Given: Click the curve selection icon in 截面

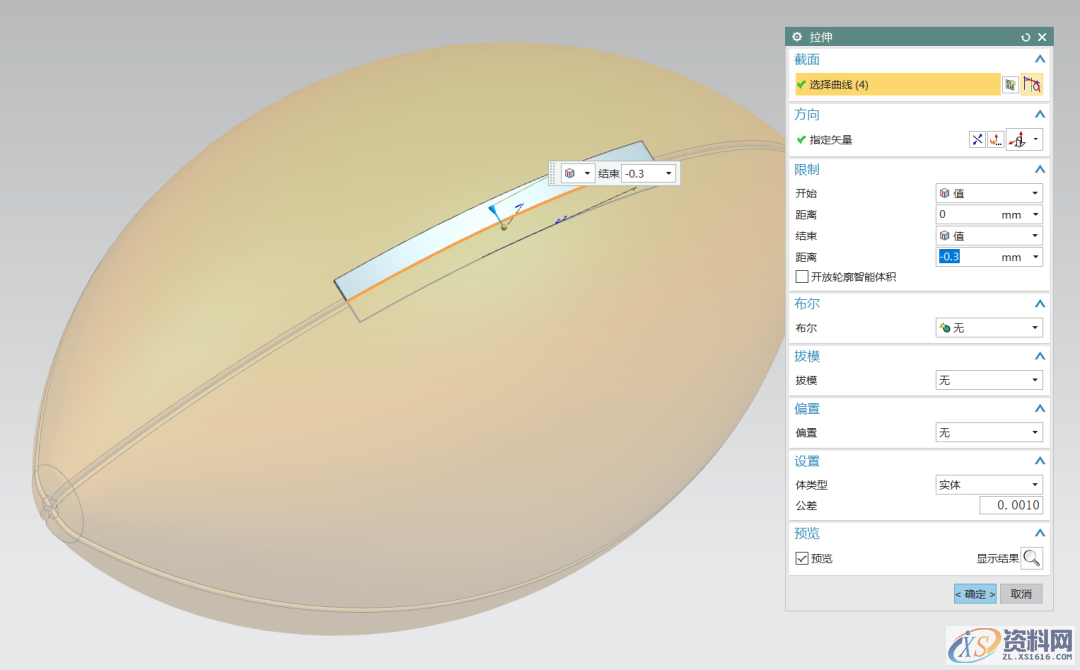Looking at the screenshot, I should 1031,85.
